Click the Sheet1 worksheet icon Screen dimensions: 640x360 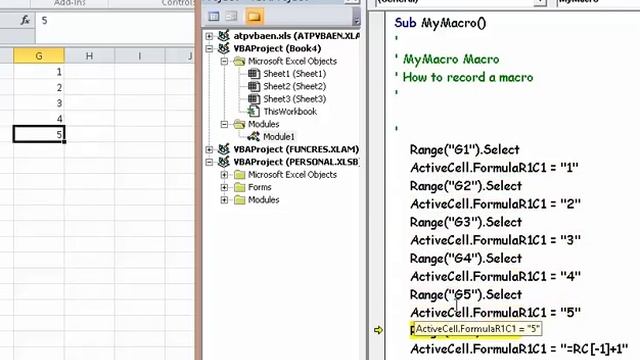pyautogui.click(x=254, y=74)
